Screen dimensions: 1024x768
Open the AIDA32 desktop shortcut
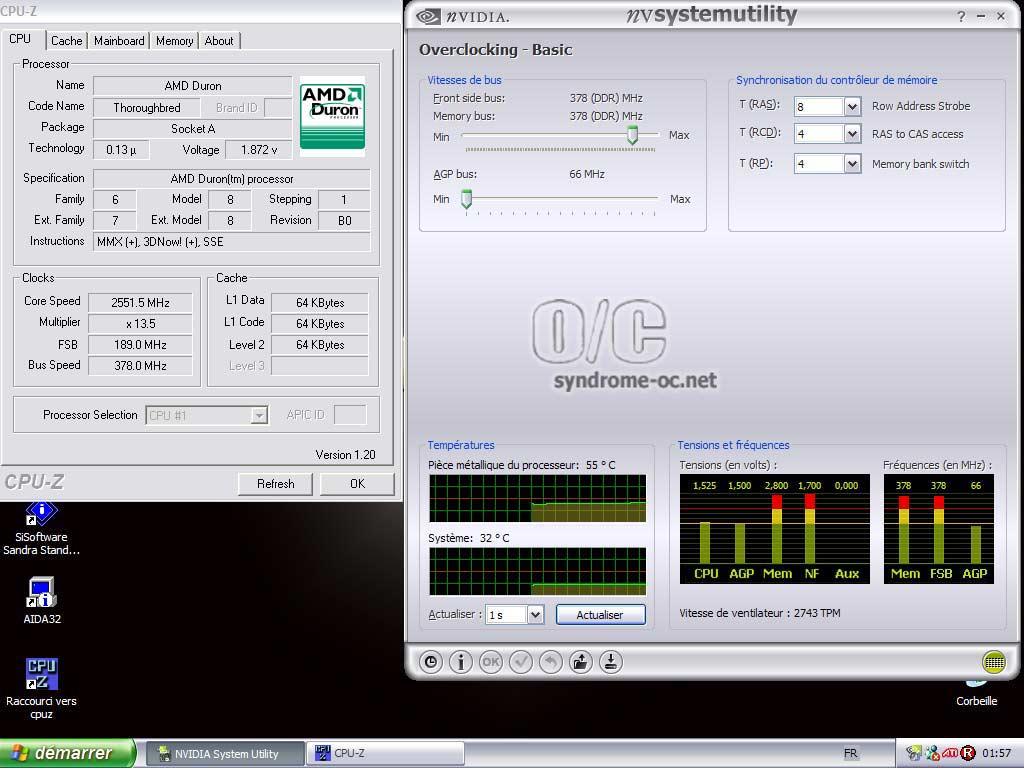point(42,601)
